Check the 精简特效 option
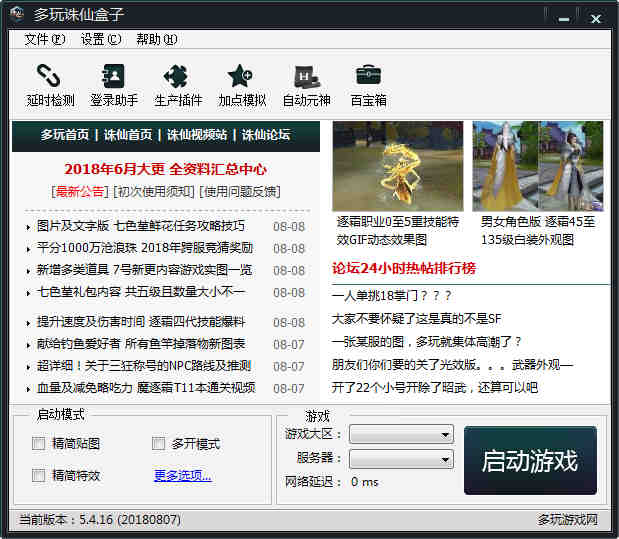Screen dimensions: 619x539 click(39, 475)
